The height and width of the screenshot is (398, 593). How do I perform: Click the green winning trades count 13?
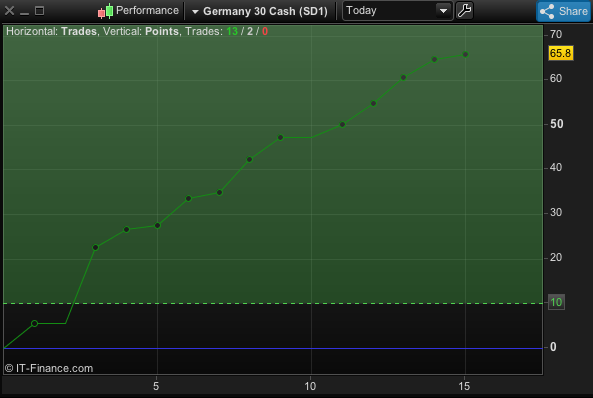pyautogui.click(x=232, y=31)
